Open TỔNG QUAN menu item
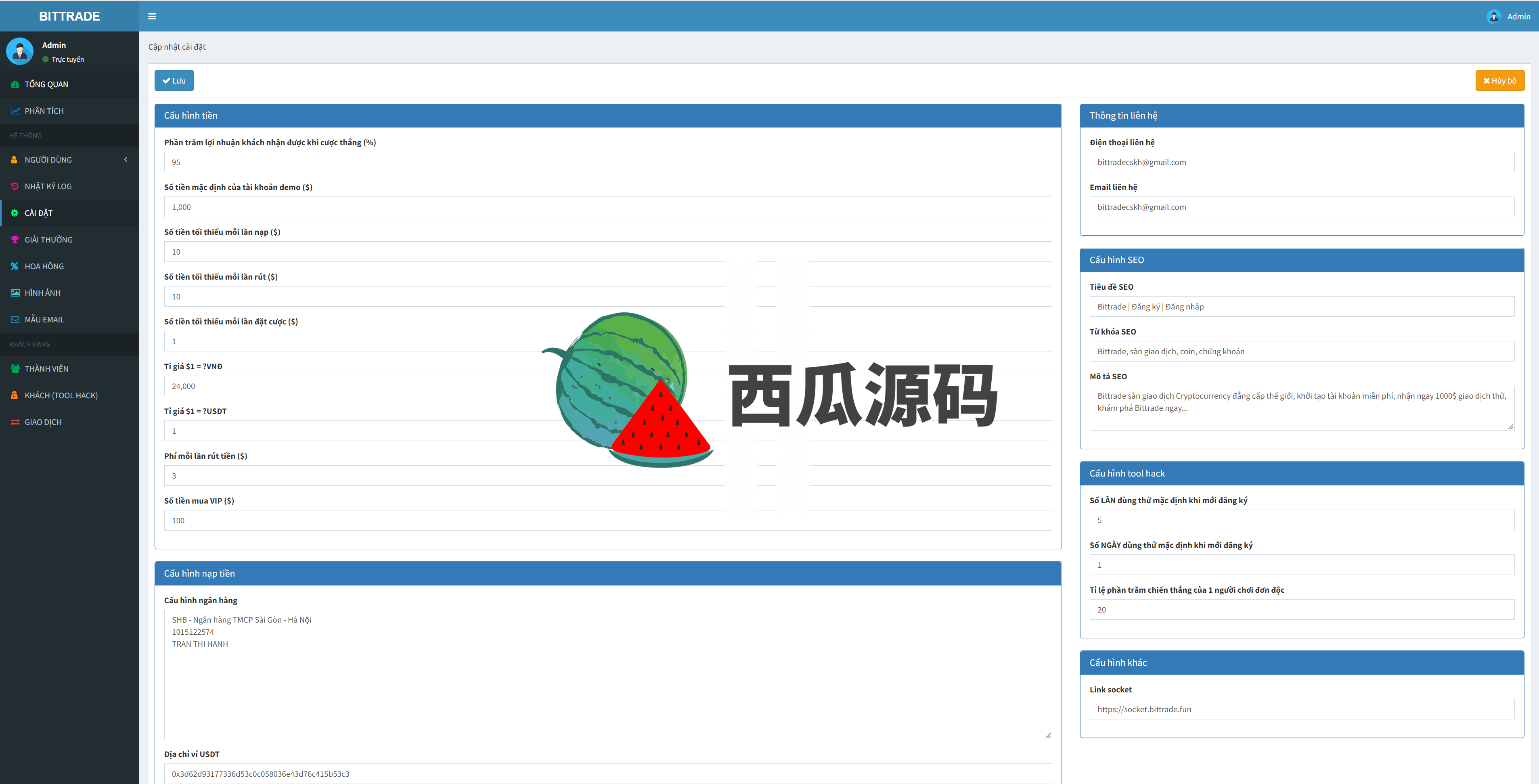This screenshot has height=784, width=1539. click(69, 84)
